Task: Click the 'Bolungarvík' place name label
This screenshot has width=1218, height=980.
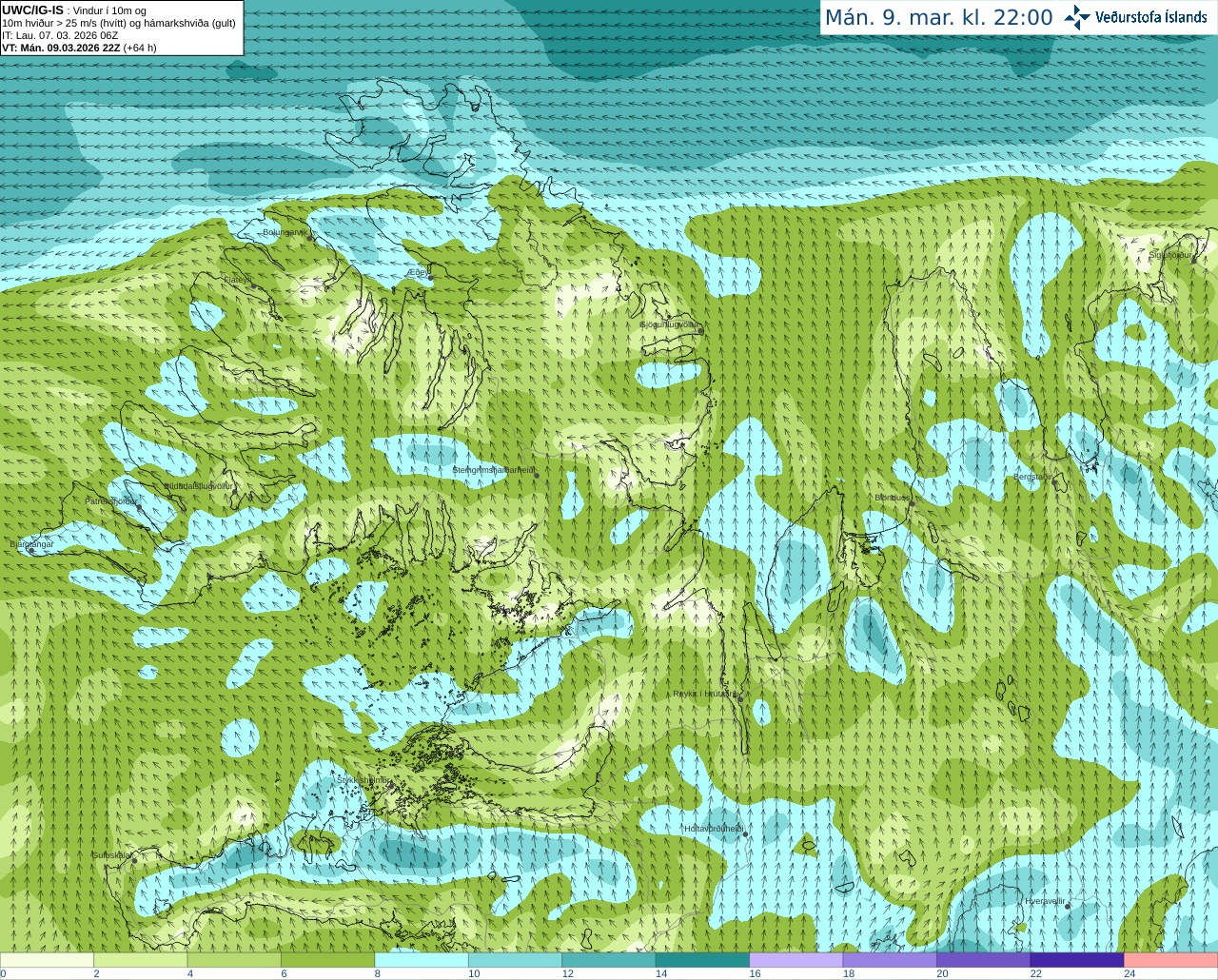Action: (x=285, y=232)
